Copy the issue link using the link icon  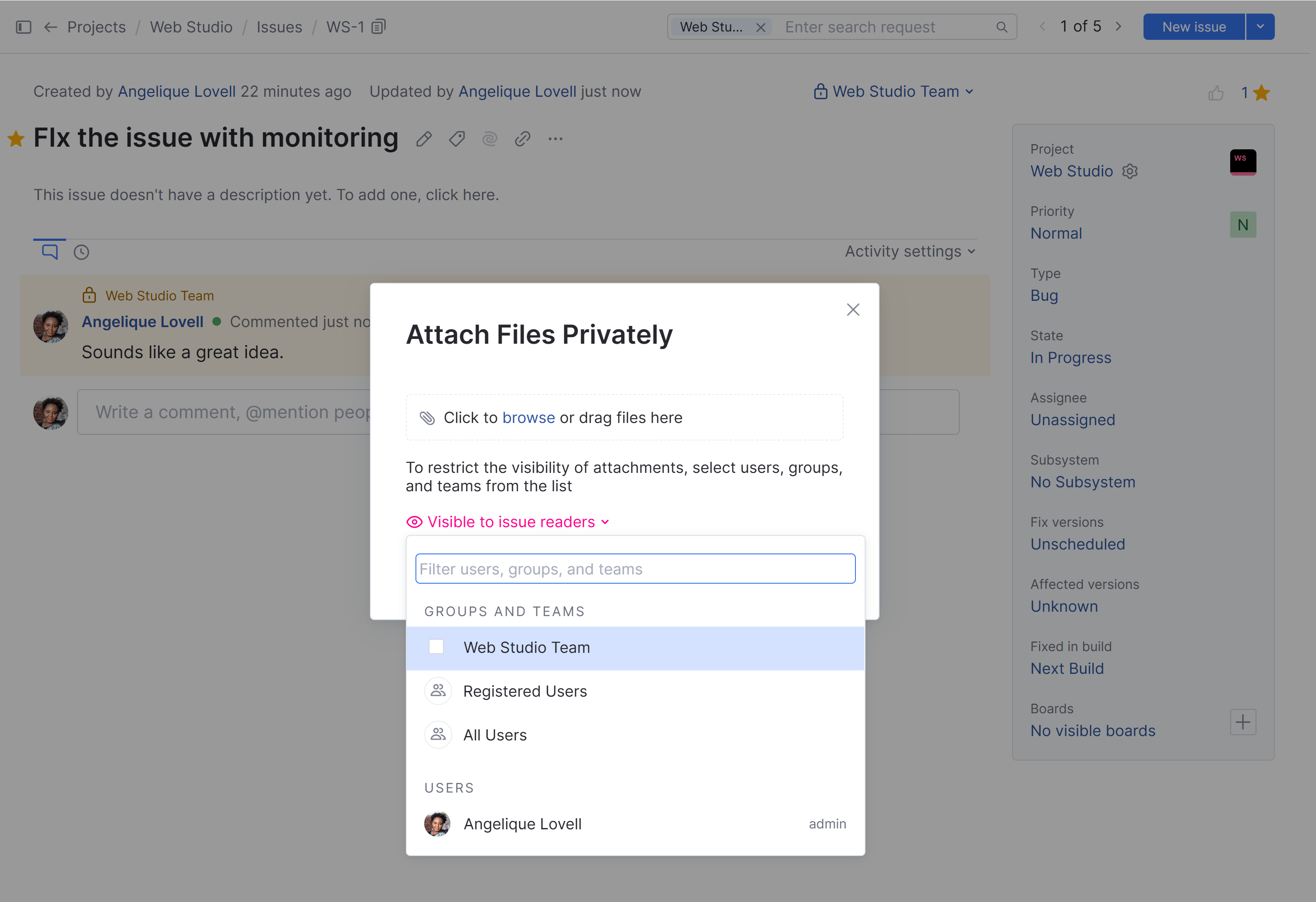pos(521,139)
